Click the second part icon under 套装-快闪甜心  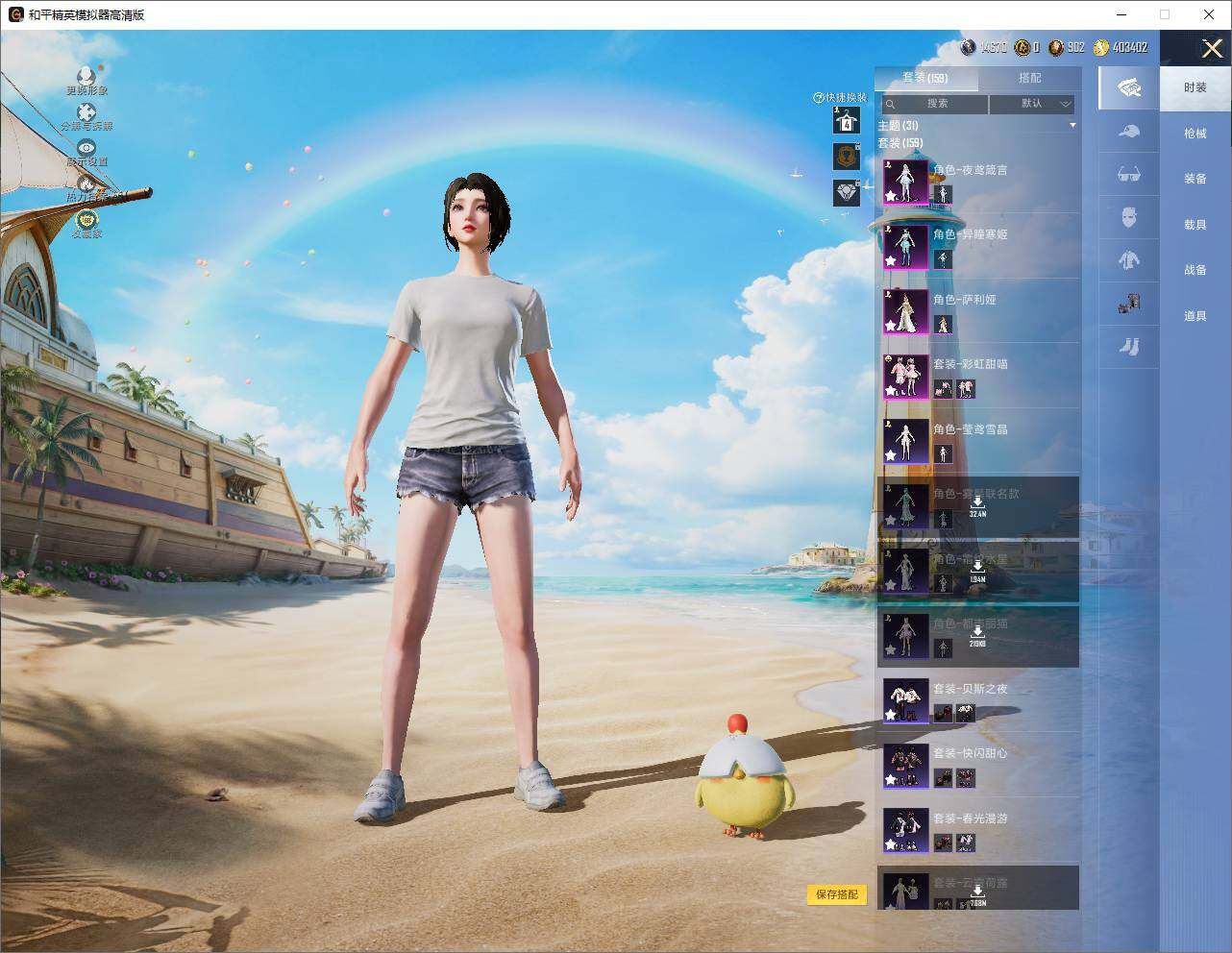(966, 778)
